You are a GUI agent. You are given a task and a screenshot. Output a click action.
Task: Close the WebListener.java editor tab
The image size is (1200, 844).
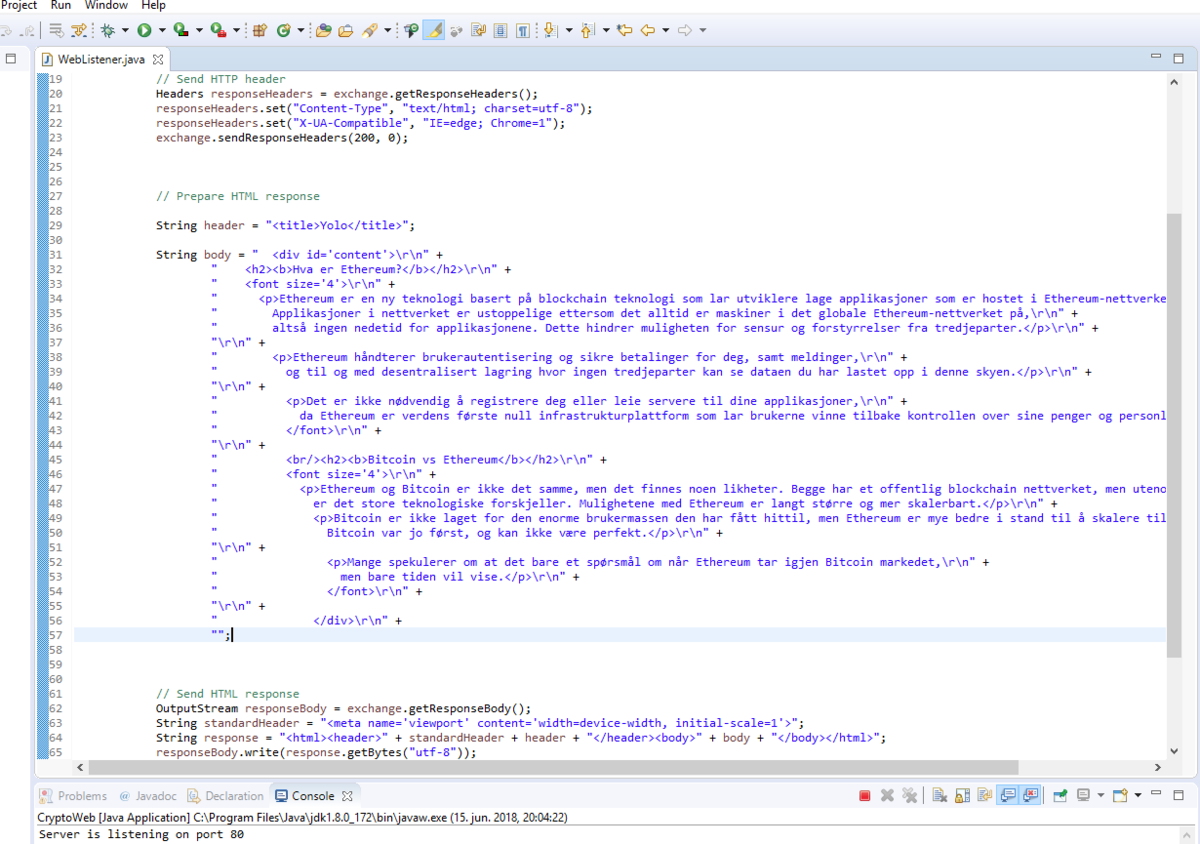[157, 59]
